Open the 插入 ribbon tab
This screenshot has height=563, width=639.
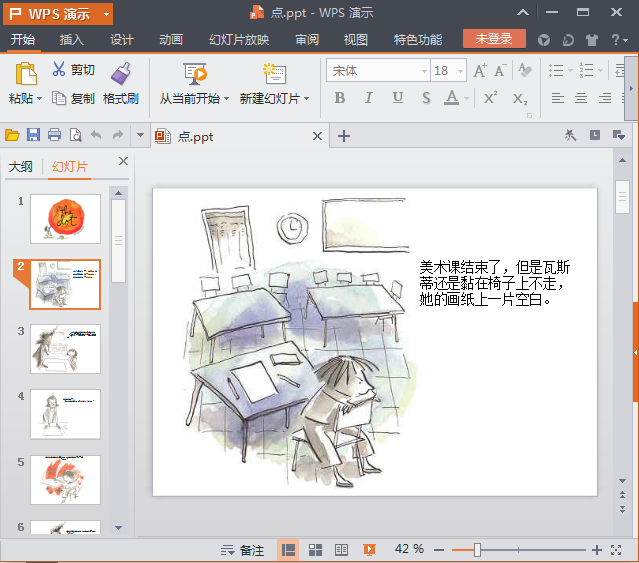[x=72, y=40]
